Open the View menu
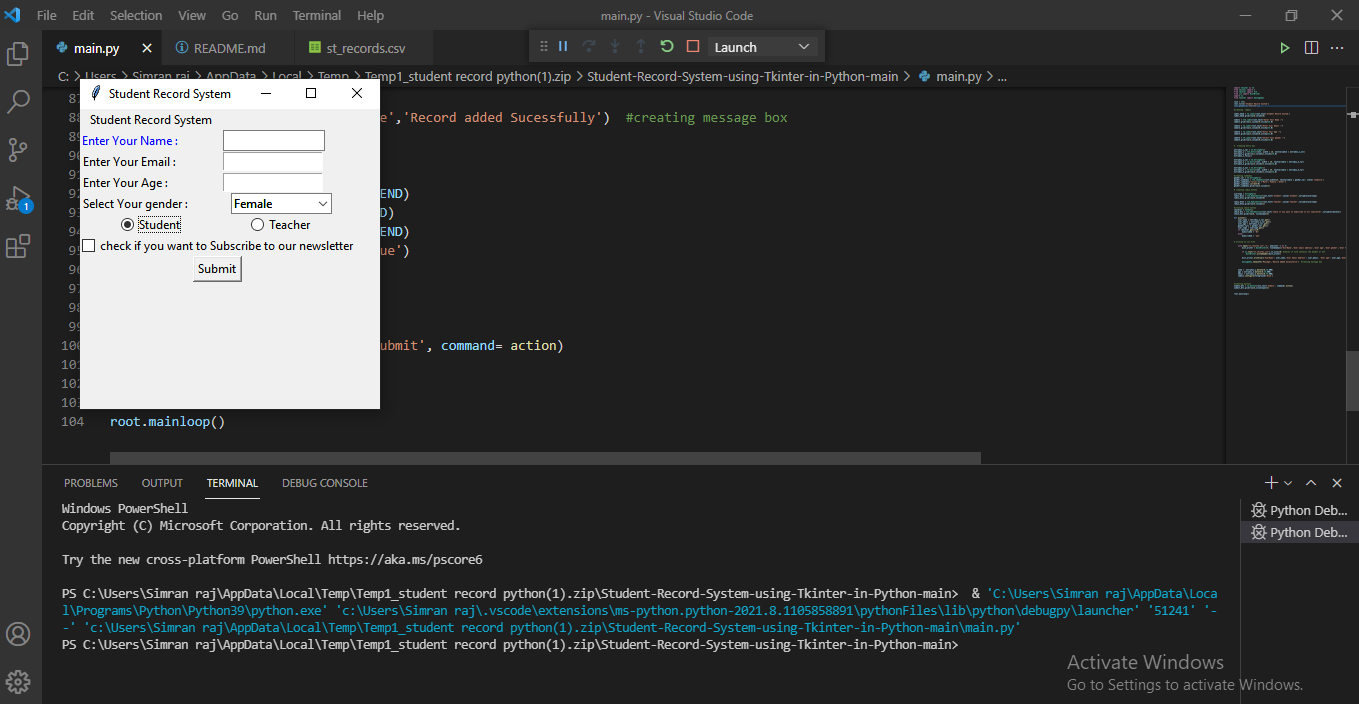This screenshot has width=1359, height=704. [x=192, y=15]
